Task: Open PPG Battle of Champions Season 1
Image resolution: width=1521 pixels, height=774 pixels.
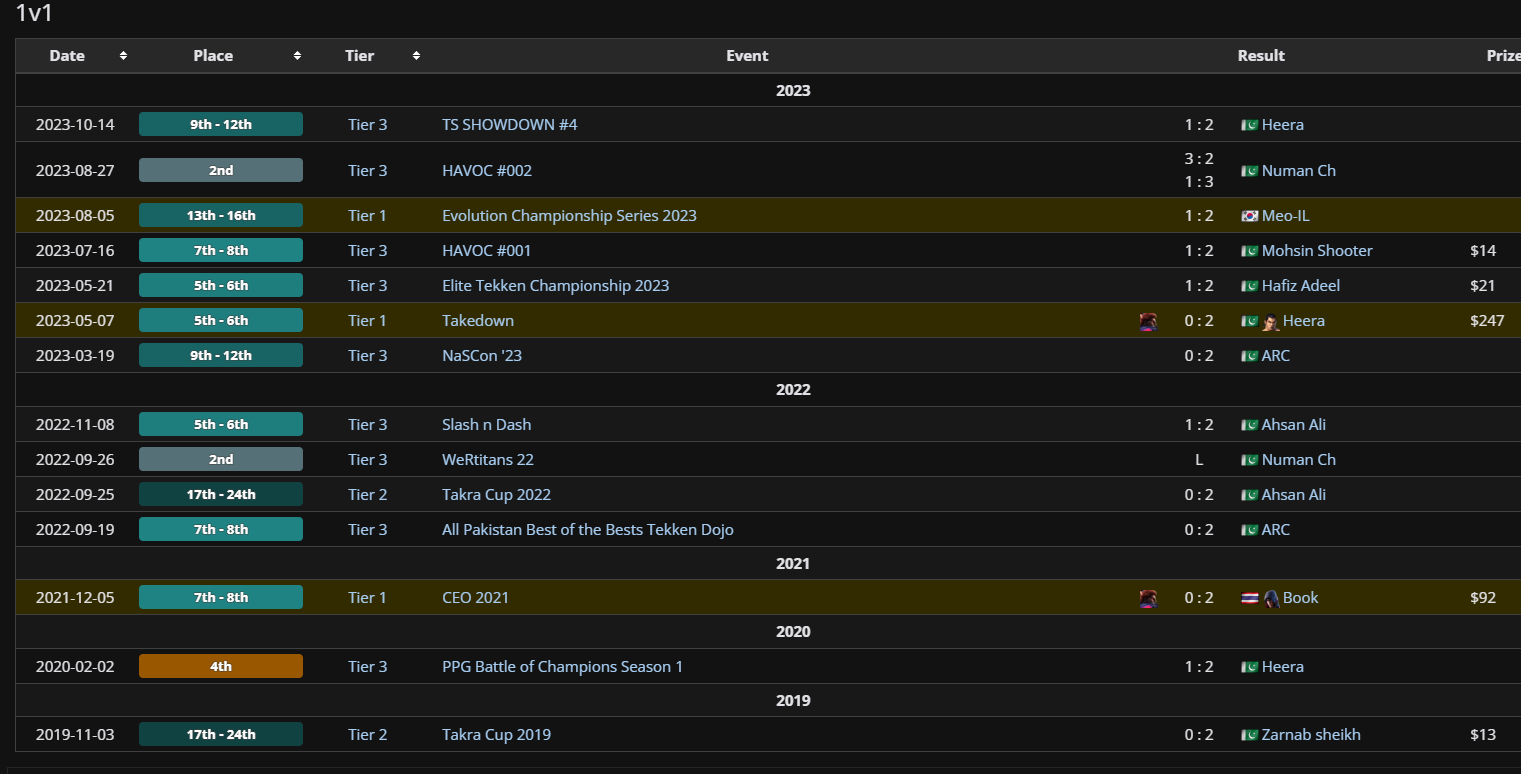Action: (562, 667)
